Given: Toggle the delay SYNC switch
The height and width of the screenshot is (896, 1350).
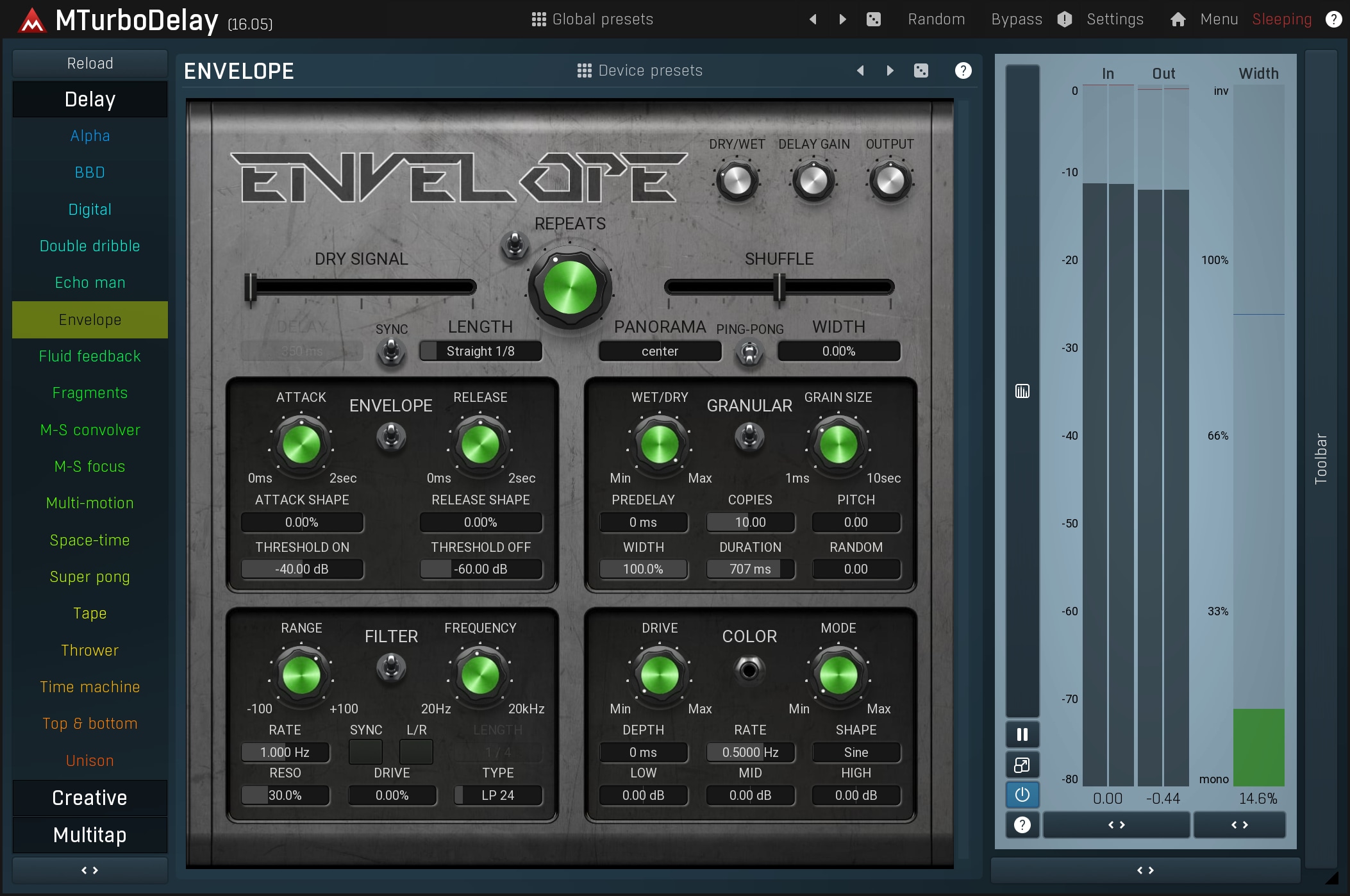Looking at the screenshot, I should tap(391, 352).
